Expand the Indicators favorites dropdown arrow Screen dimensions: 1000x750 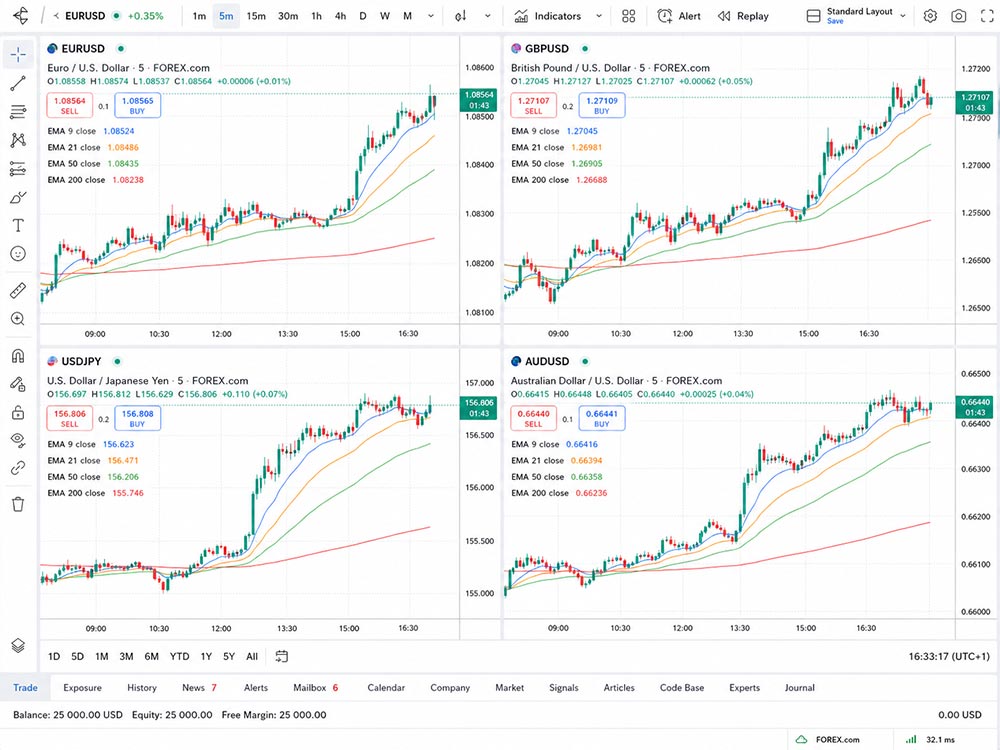[x=599, y=16]
